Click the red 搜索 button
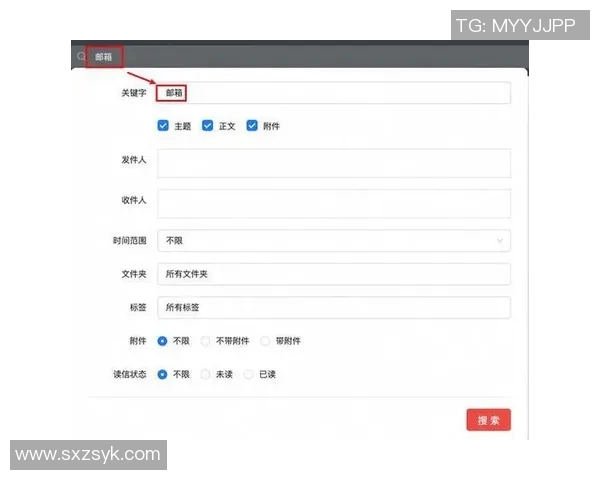600x480 pixels. (488, 421)
